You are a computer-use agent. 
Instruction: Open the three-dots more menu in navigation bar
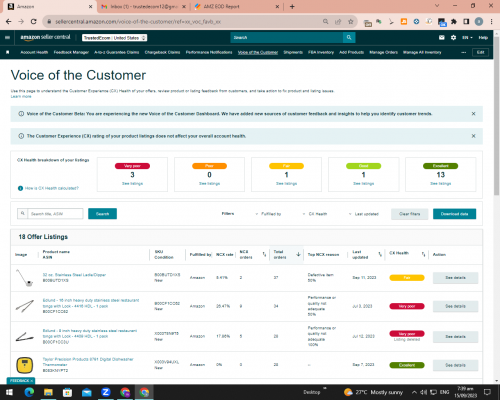tap(463, 52)
